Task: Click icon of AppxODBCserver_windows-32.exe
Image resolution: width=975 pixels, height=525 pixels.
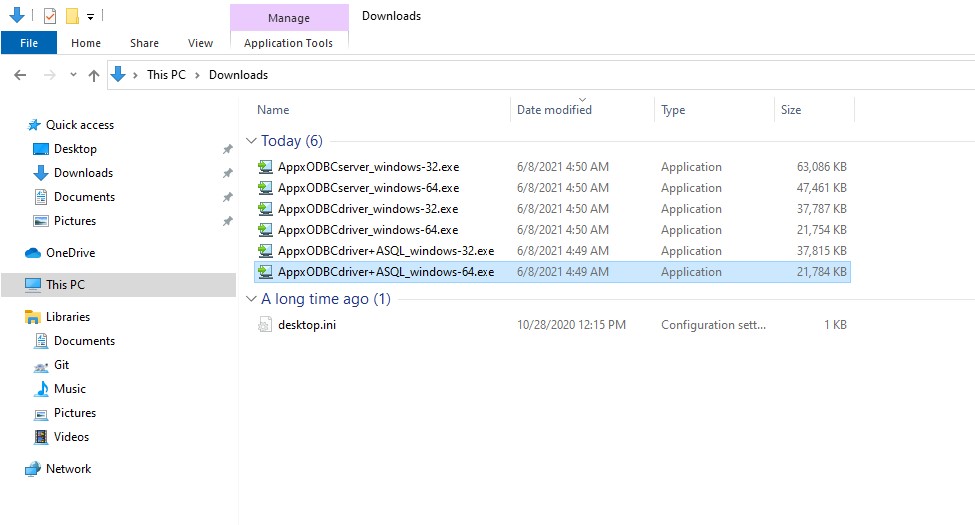Action: click(266, 167)
